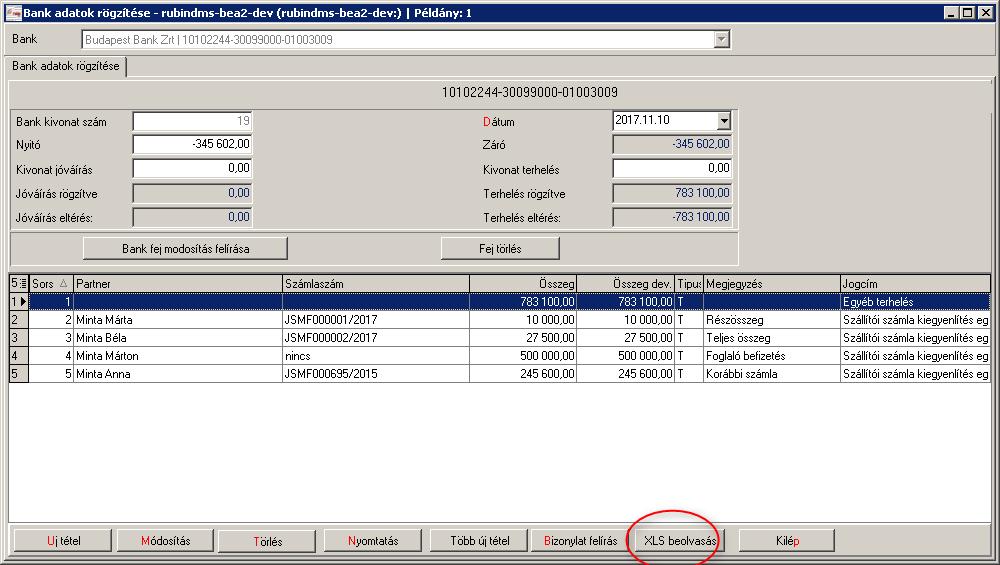Click the Több új tétel button
1000x565 pixels.
(480, 541)
